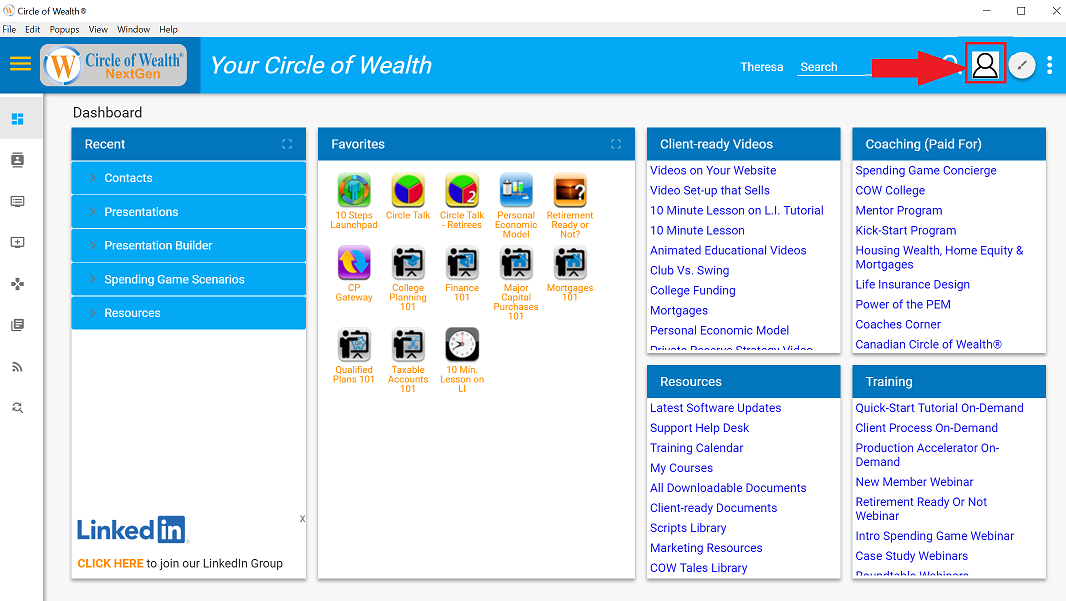
Task: Open Personal Economic Model favorite
Action: tap(516, 206)
